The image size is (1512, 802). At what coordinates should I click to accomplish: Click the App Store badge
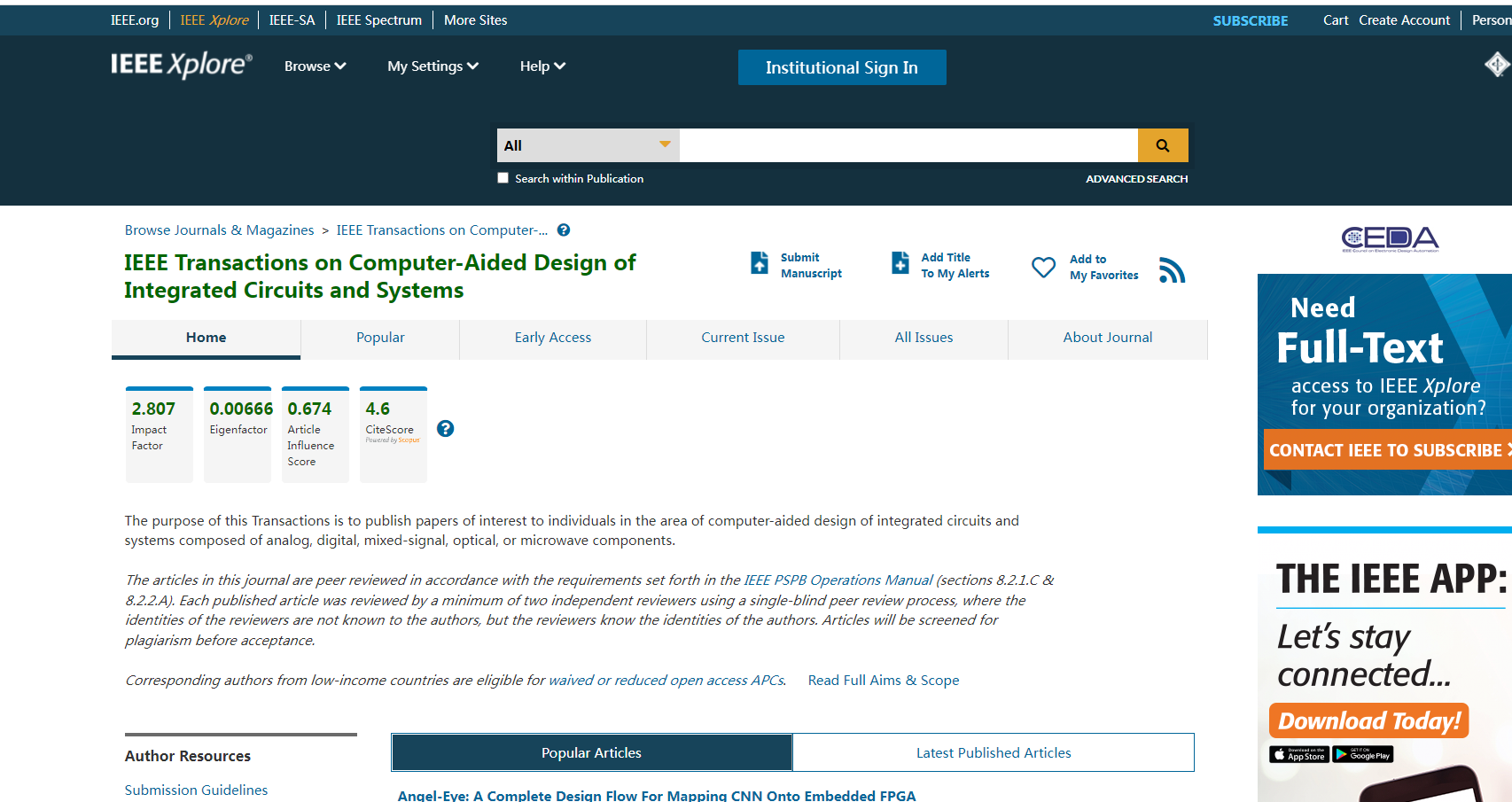click(x=1299, y=754)
